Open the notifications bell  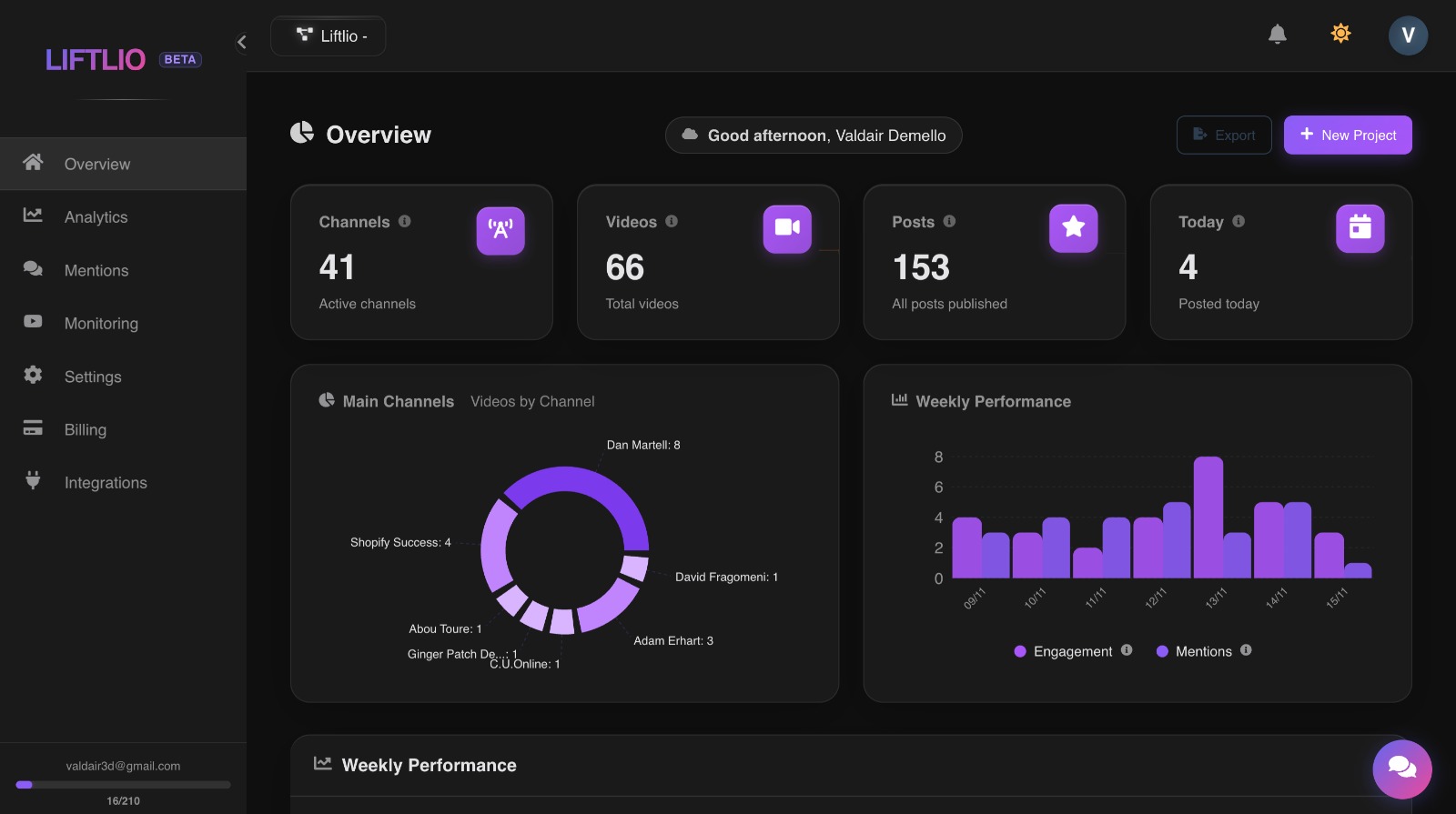pos(1277,35)
